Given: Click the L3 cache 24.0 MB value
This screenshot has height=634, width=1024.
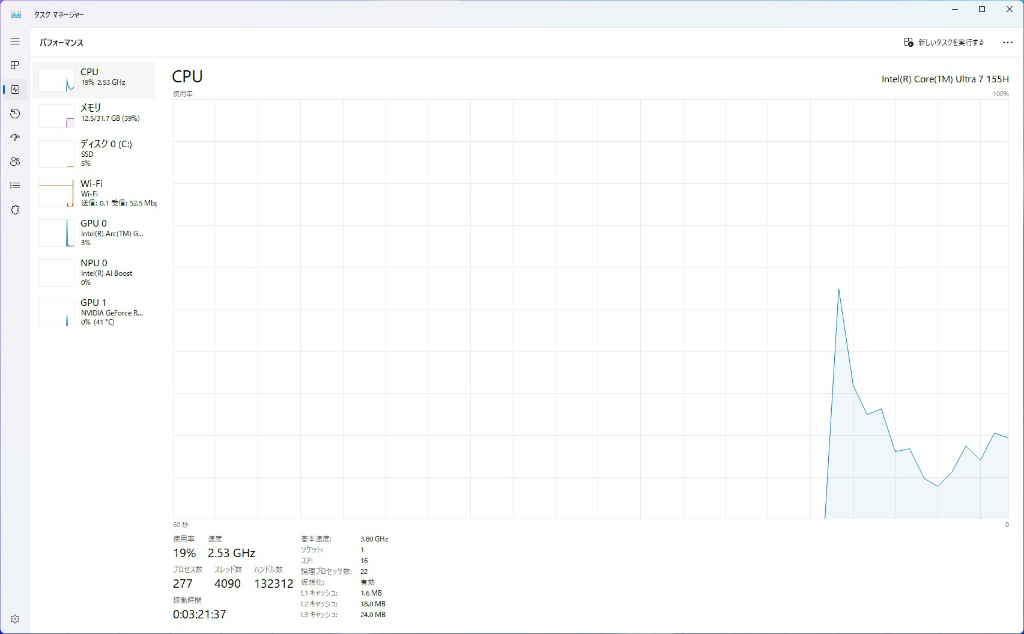Looking at the screenshot, I should click(x=372, y=614).
